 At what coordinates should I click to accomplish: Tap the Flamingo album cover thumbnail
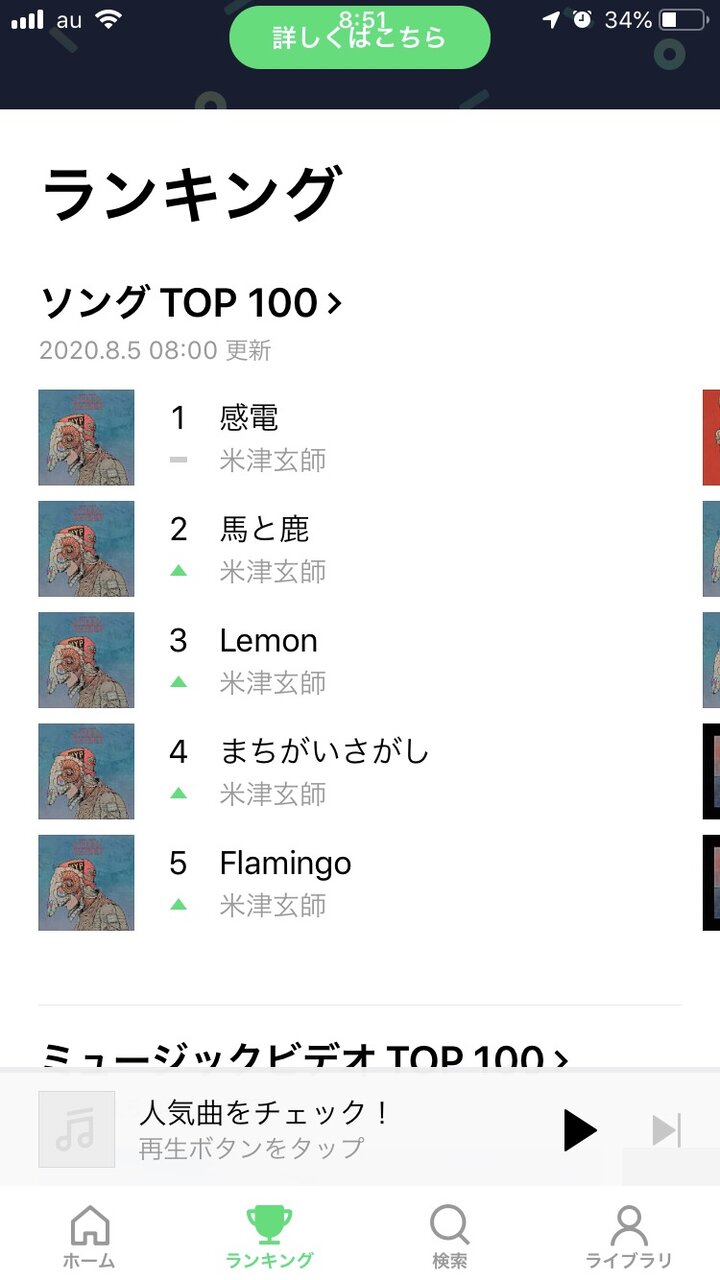pos(86,883)
